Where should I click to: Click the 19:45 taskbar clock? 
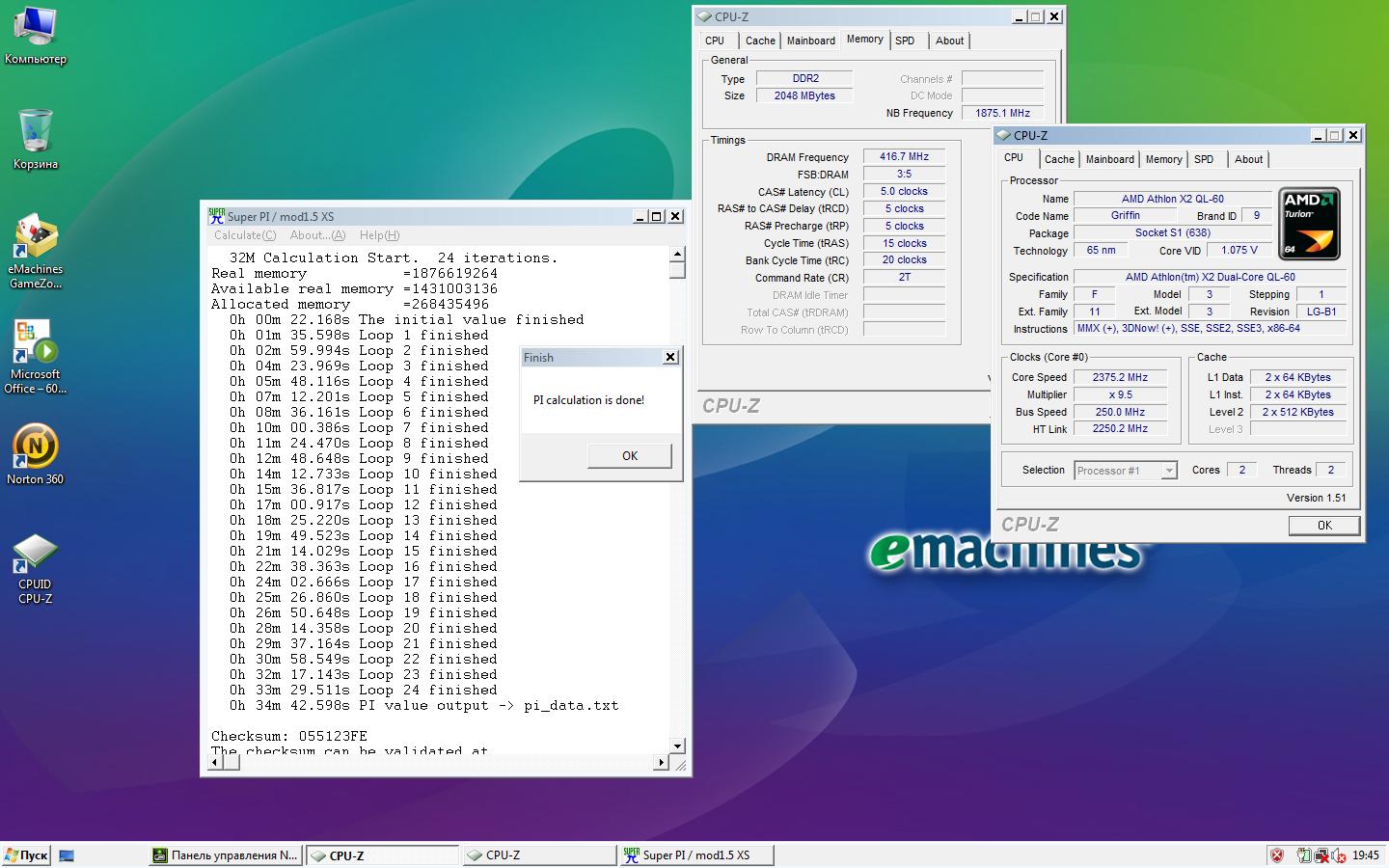[x=1365, y=855]
